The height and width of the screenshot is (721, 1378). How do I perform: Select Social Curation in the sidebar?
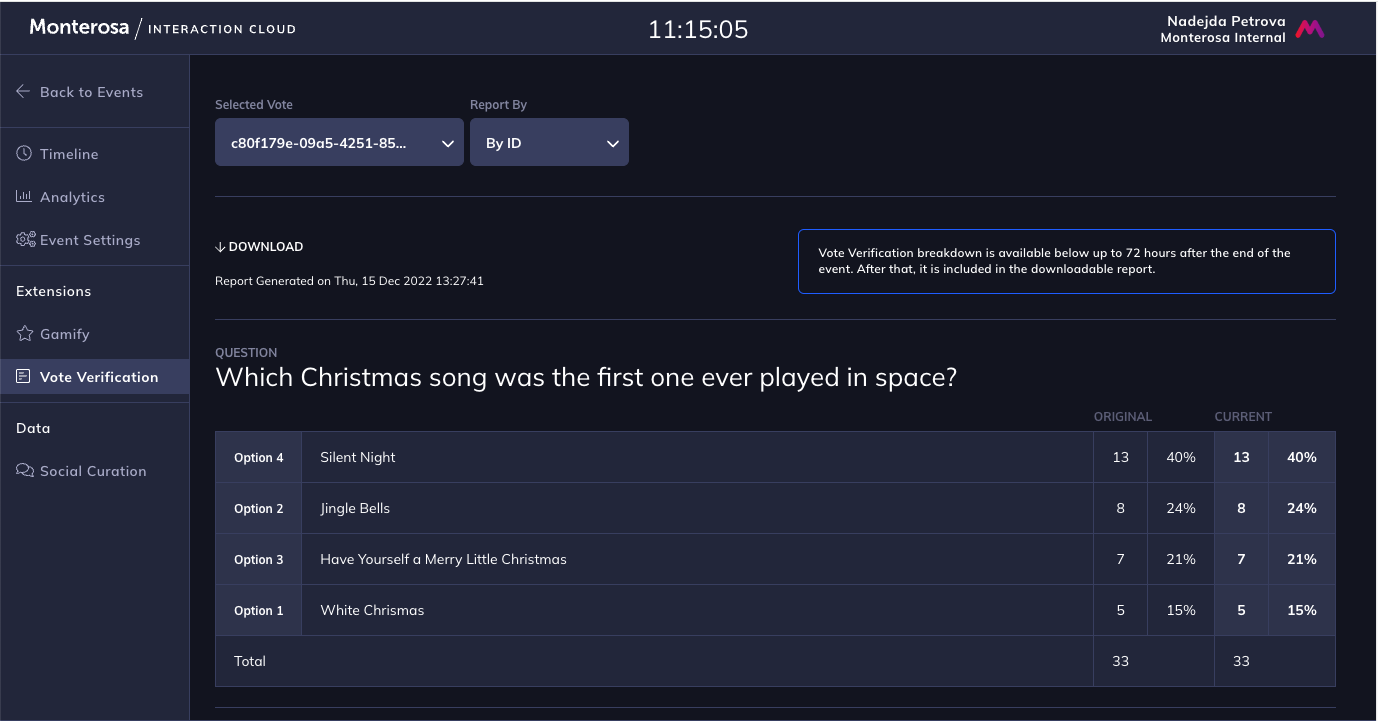point(93,471)
